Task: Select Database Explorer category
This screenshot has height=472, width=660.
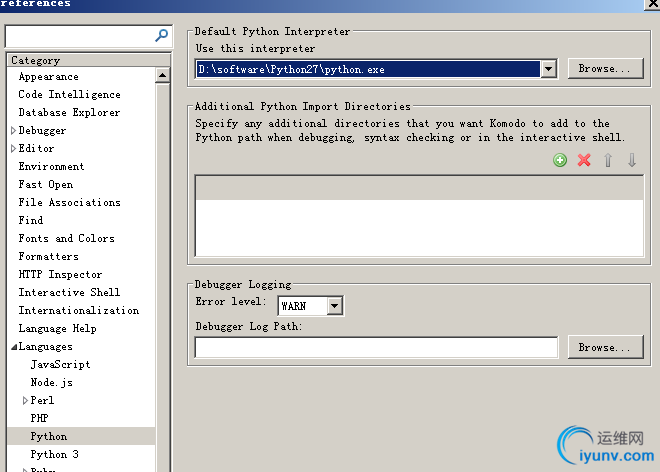Action: pos(69,112)
